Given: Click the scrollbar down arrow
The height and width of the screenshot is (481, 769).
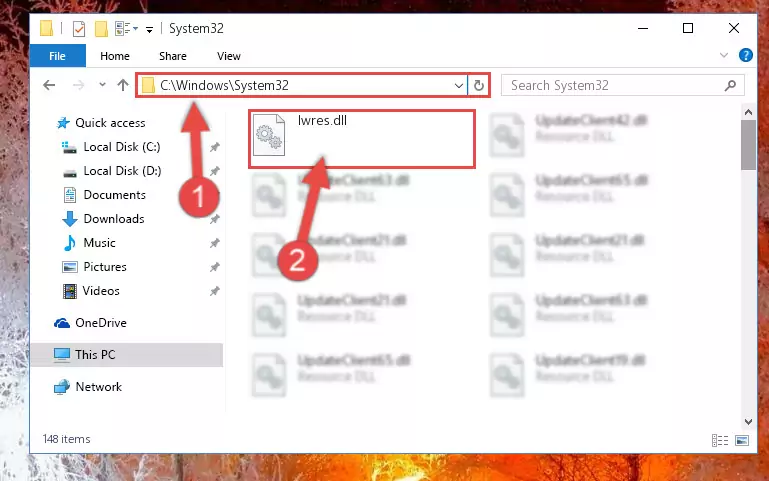Looking at the screenshot, I should coord(748,421).
